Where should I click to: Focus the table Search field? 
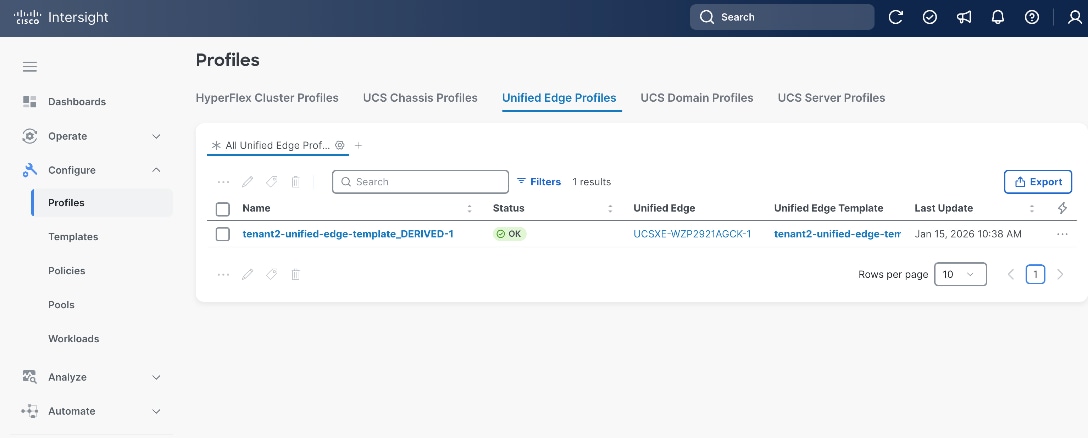click(420, 182)
